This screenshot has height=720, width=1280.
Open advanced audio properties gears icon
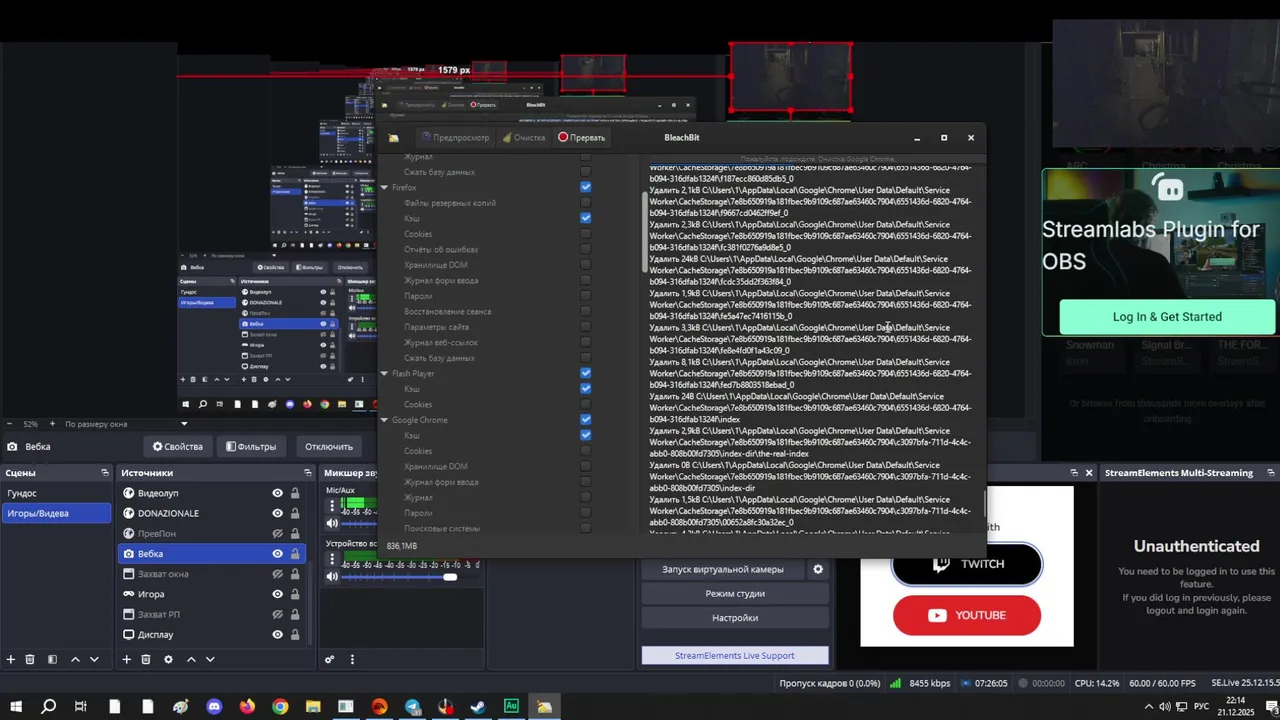tap(329, 659)
